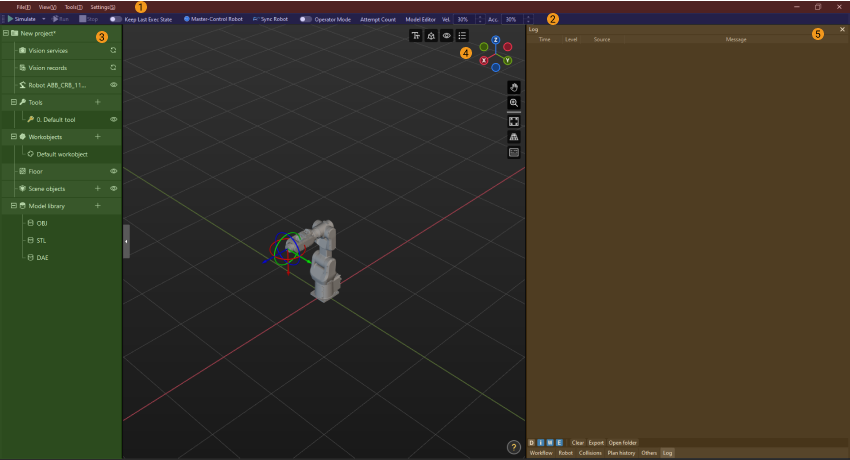Click the Simulate play icon
850x460 pixels.
point(10,19)
